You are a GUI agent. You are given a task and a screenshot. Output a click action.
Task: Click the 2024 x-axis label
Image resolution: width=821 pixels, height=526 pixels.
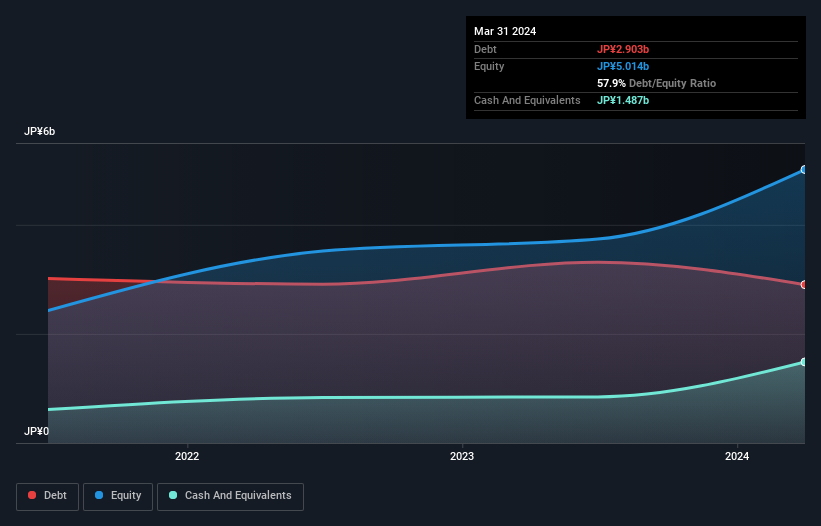coord(737,456)
